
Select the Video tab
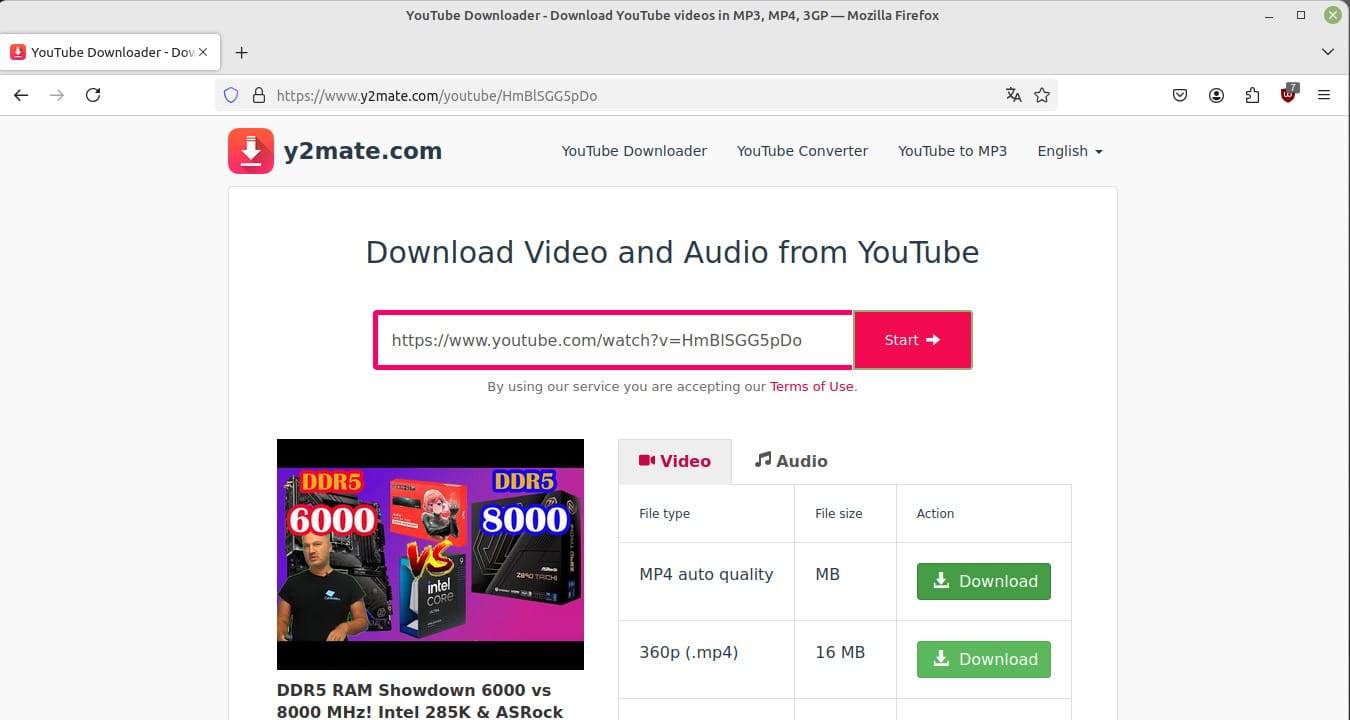tap(675, 460)
